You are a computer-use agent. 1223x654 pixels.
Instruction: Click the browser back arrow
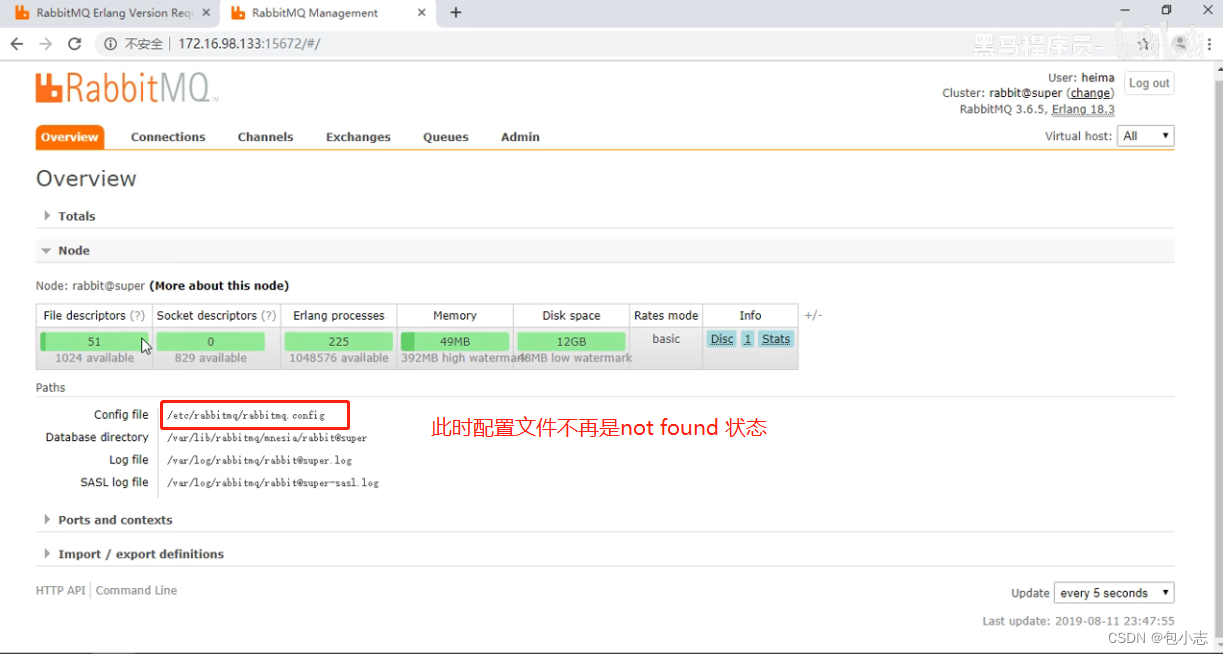pyautogui.click(x=17, y=44)
